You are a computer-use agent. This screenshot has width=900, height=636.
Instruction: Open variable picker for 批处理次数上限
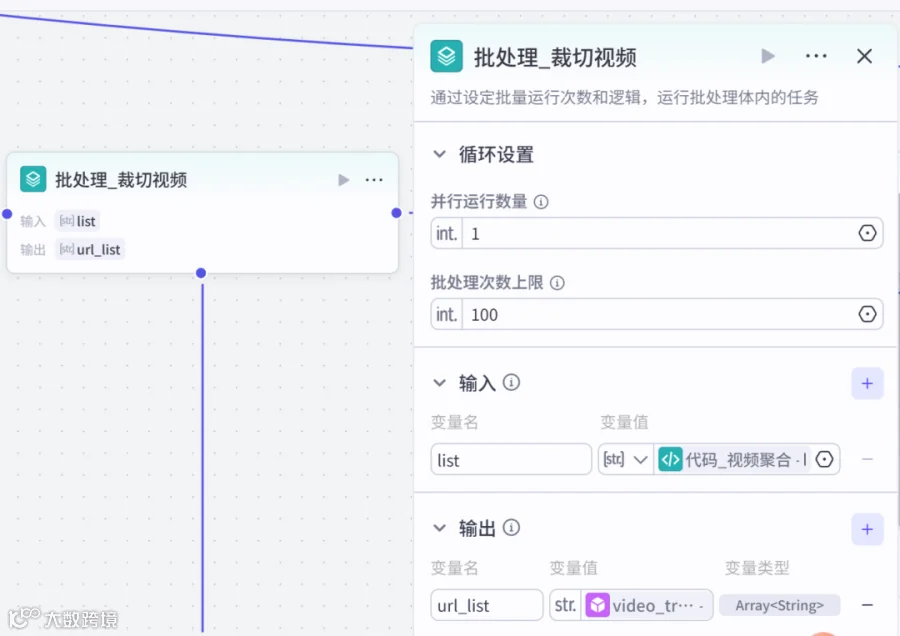pyautogui.click(x=867, y=314)
